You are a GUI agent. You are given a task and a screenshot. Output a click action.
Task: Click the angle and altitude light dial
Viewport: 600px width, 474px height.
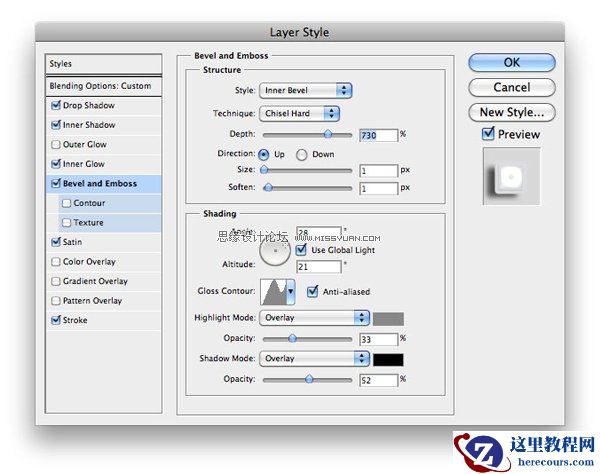coord(275,251)
